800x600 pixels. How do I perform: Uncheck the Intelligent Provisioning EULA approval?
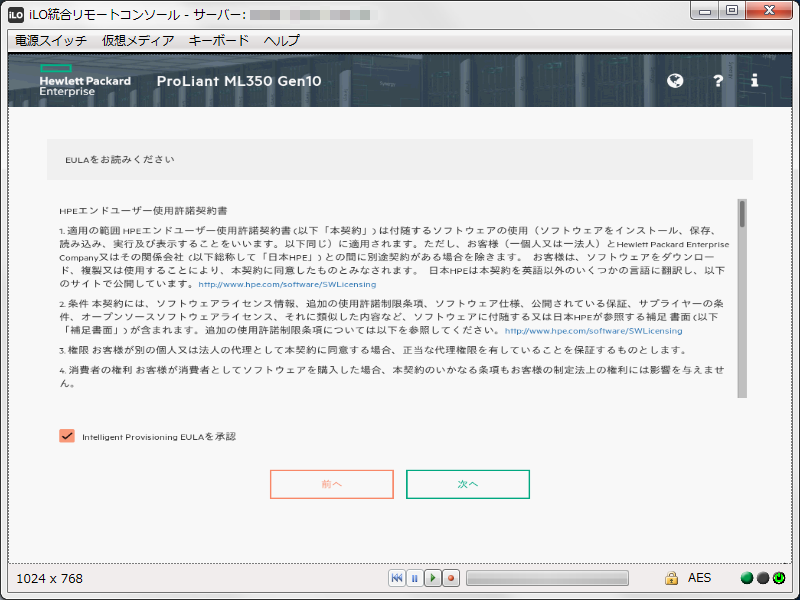66,435
